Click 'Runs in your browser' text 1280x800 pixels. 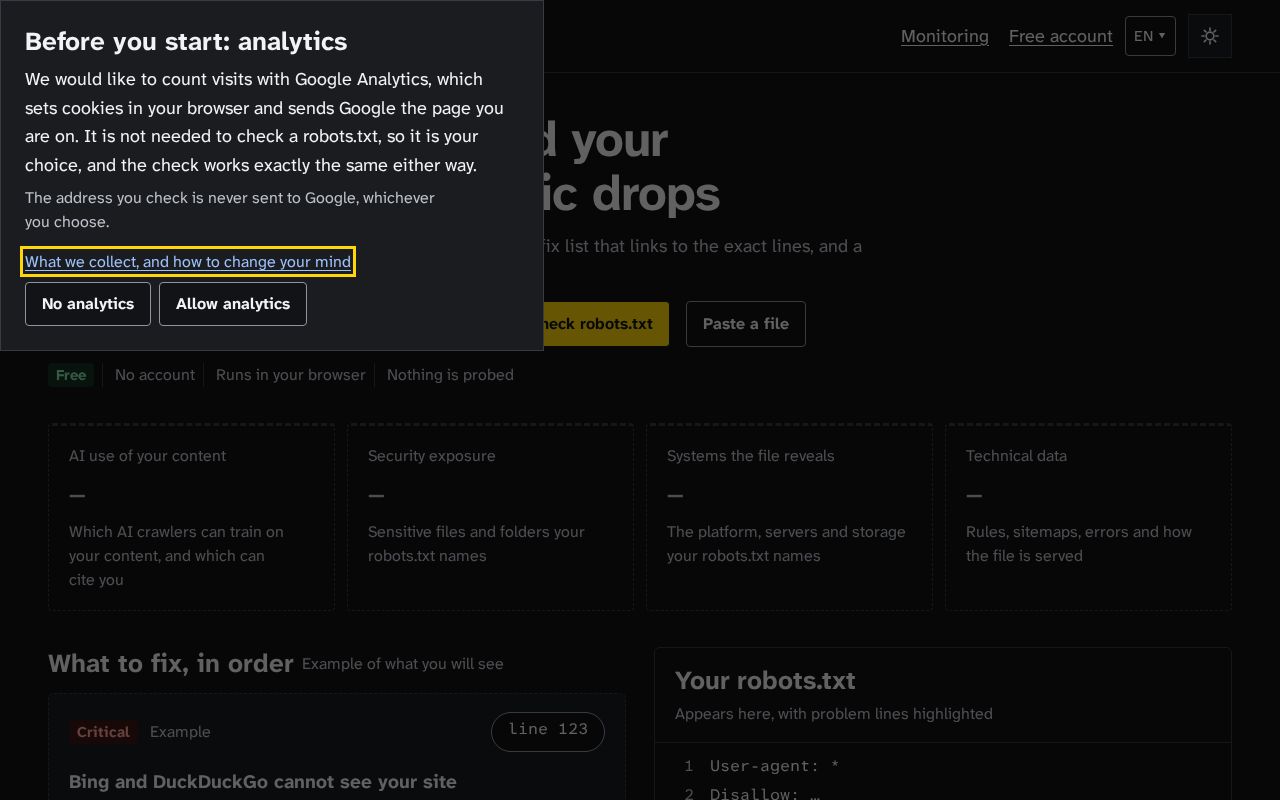tap(291, 375)
